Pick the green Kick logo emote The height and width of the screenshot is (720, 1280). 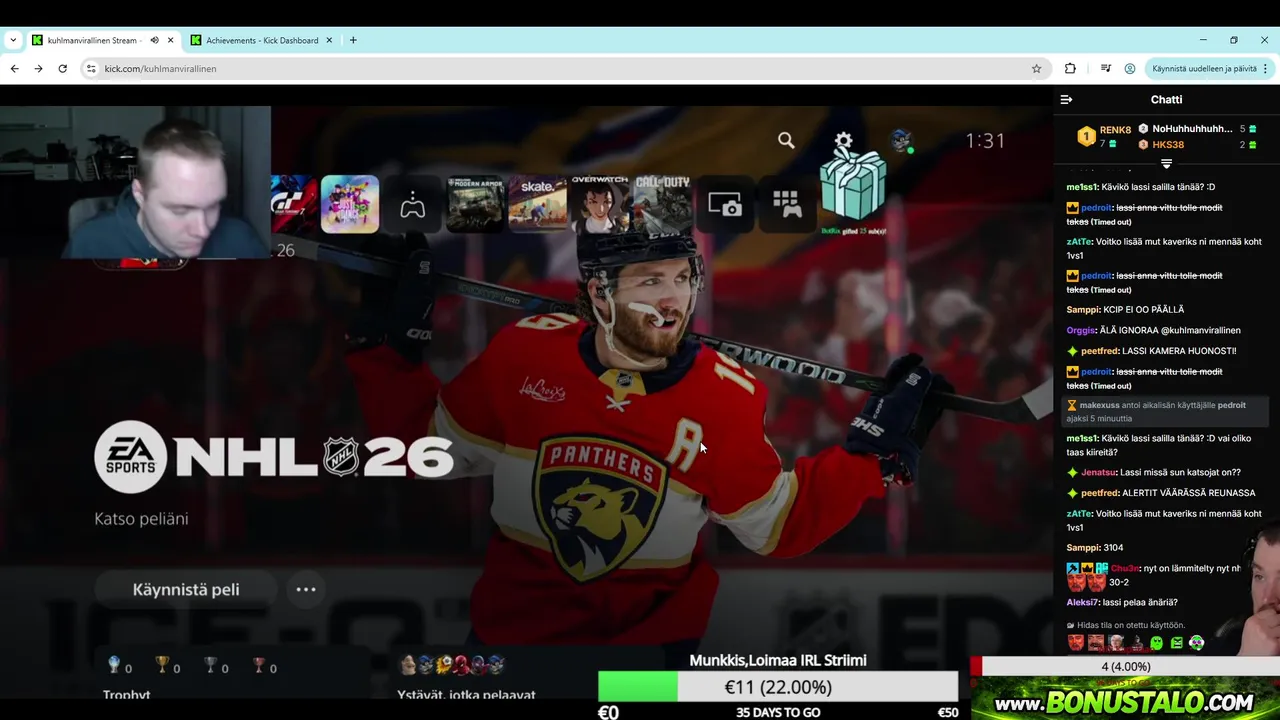click(x=1176, y=643)
